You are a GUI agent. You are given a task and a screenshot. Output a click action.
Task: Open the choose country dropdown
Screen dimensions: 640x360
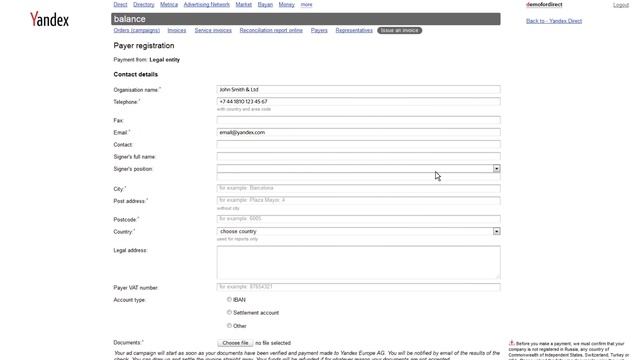[x=358, y=231]
